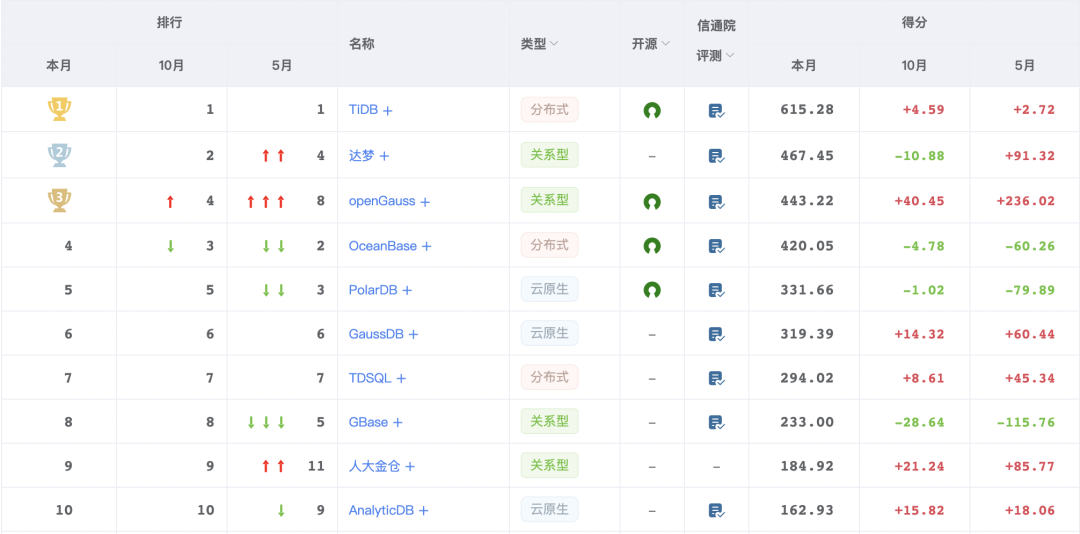Click the plus icon next to openGauss

click(x=425, y=202)
